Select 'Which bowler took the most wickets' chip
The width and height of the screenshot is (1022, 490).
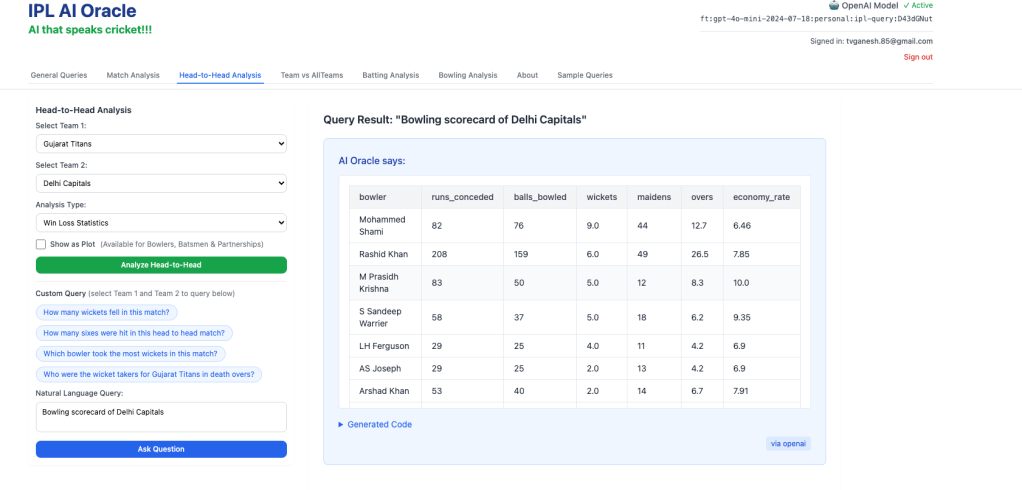tap(131, 353)
